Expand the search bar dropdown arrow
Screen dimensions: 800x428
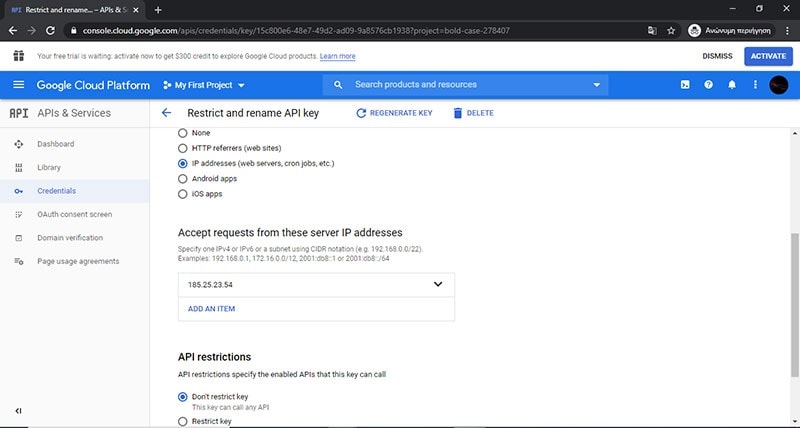(x=597, y=85)
